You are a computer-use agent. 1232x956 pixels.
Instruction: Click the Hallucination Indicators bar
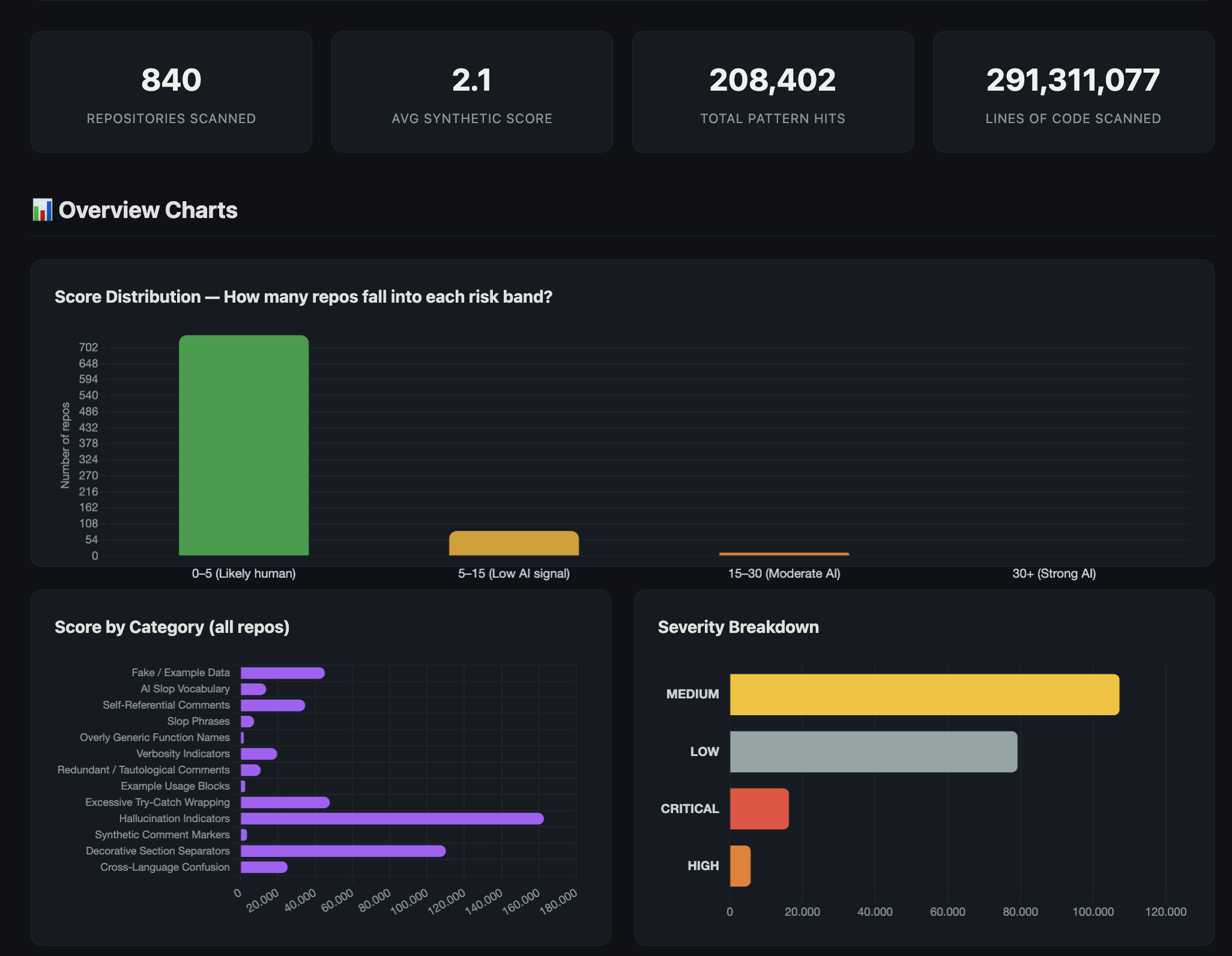click(x=392, y=819)
